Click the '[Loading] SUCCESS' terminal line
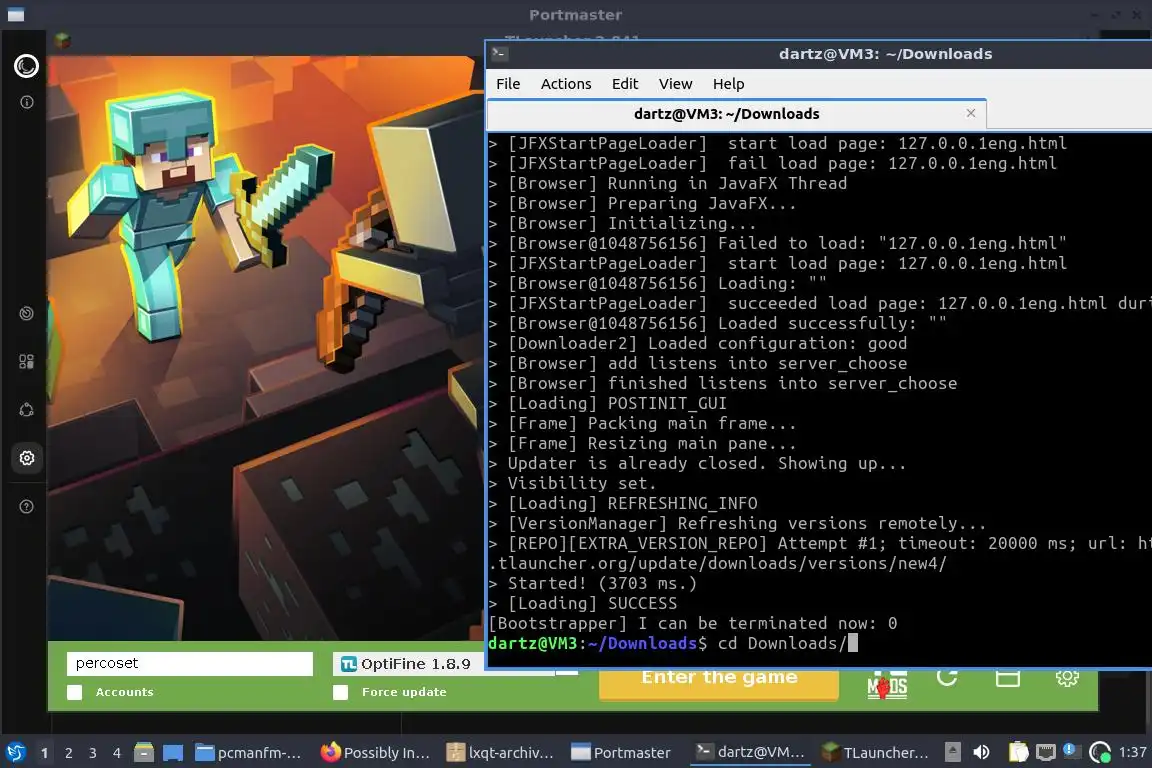The image size is (1152, 768). [x=583, y=603]
